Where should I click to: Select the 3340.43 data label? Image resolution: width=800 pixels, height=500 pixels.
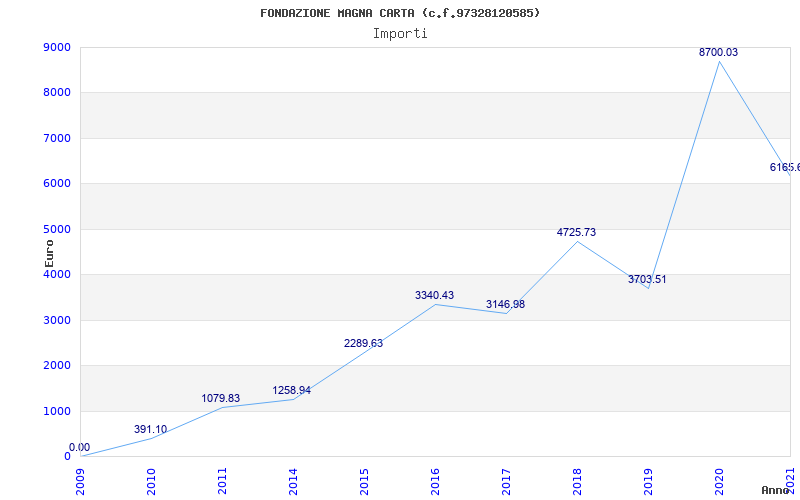pyautogui.click(x=434, y=295)
